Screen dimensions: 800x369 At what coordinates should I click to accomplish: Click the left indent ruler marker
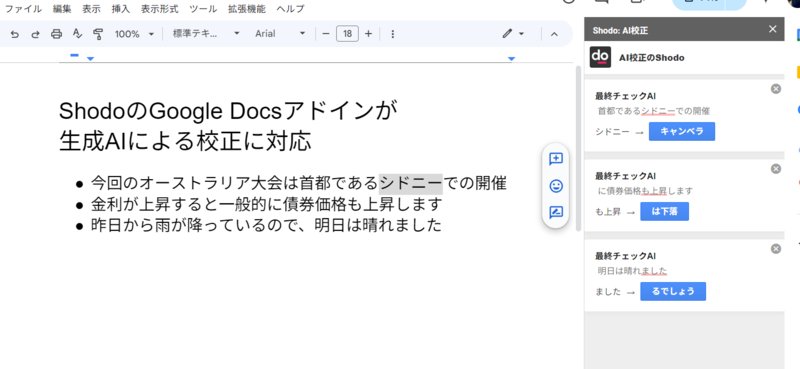click(x=90, y=59)
